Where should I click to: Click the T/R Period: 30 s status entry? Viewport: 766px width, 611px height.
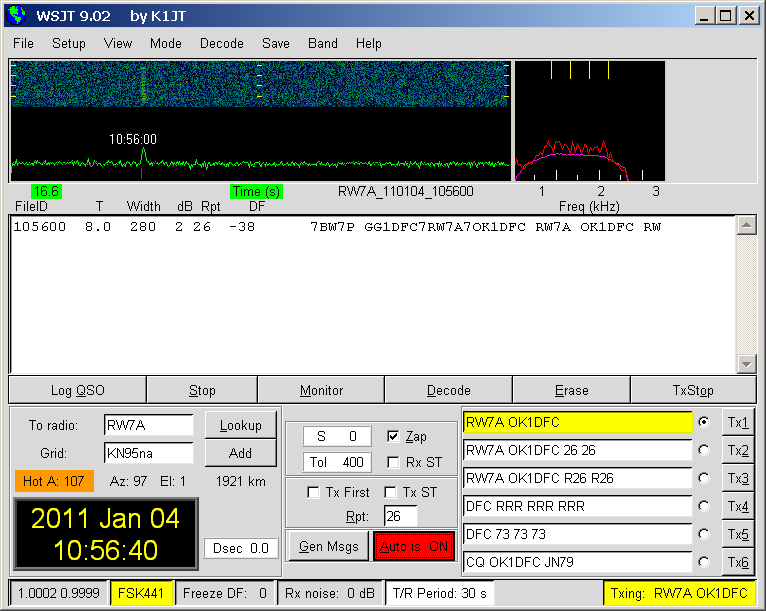click(440, 593)
